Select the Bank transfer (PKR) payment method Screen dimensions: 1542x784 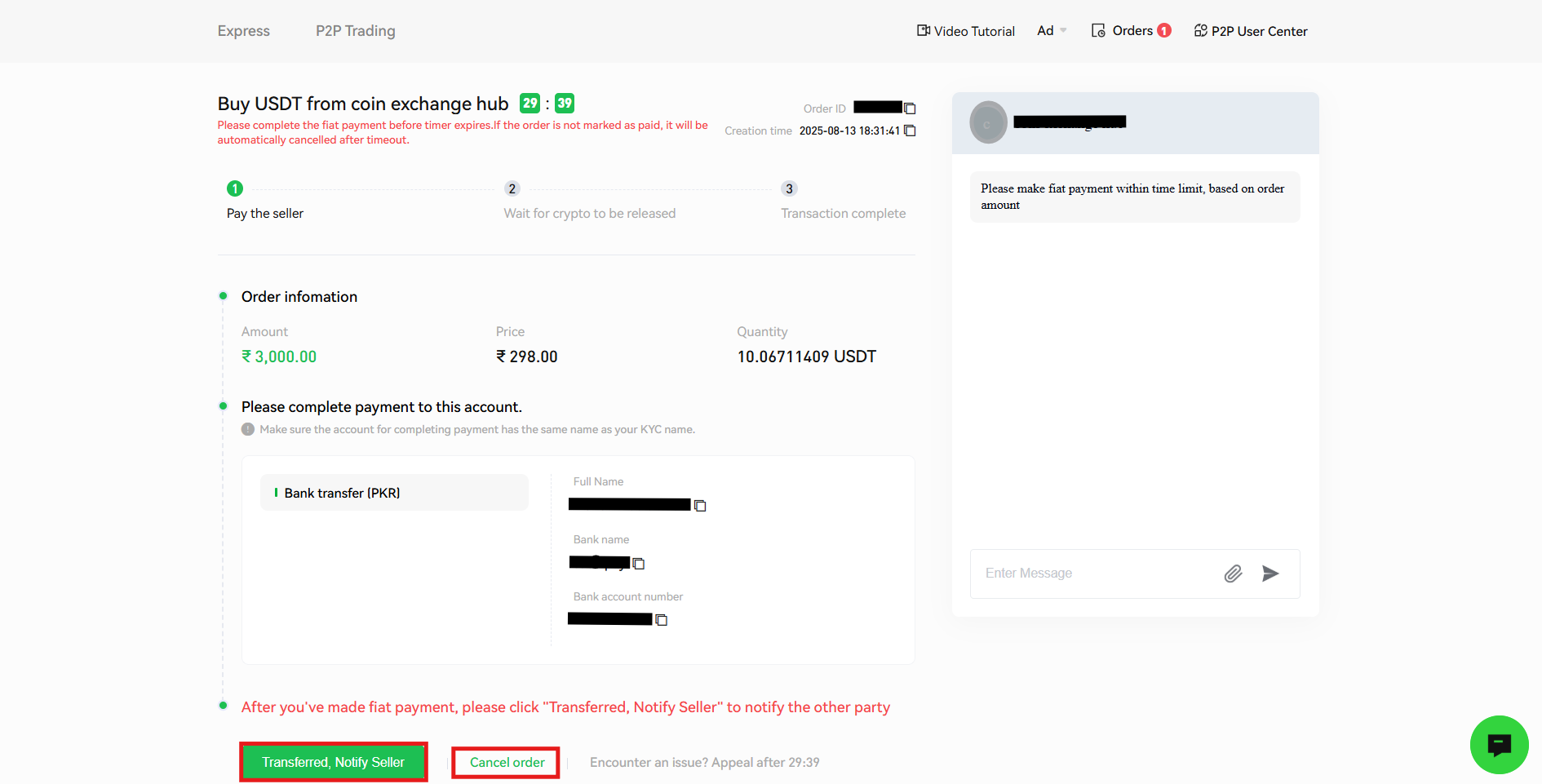pos(394,492)
